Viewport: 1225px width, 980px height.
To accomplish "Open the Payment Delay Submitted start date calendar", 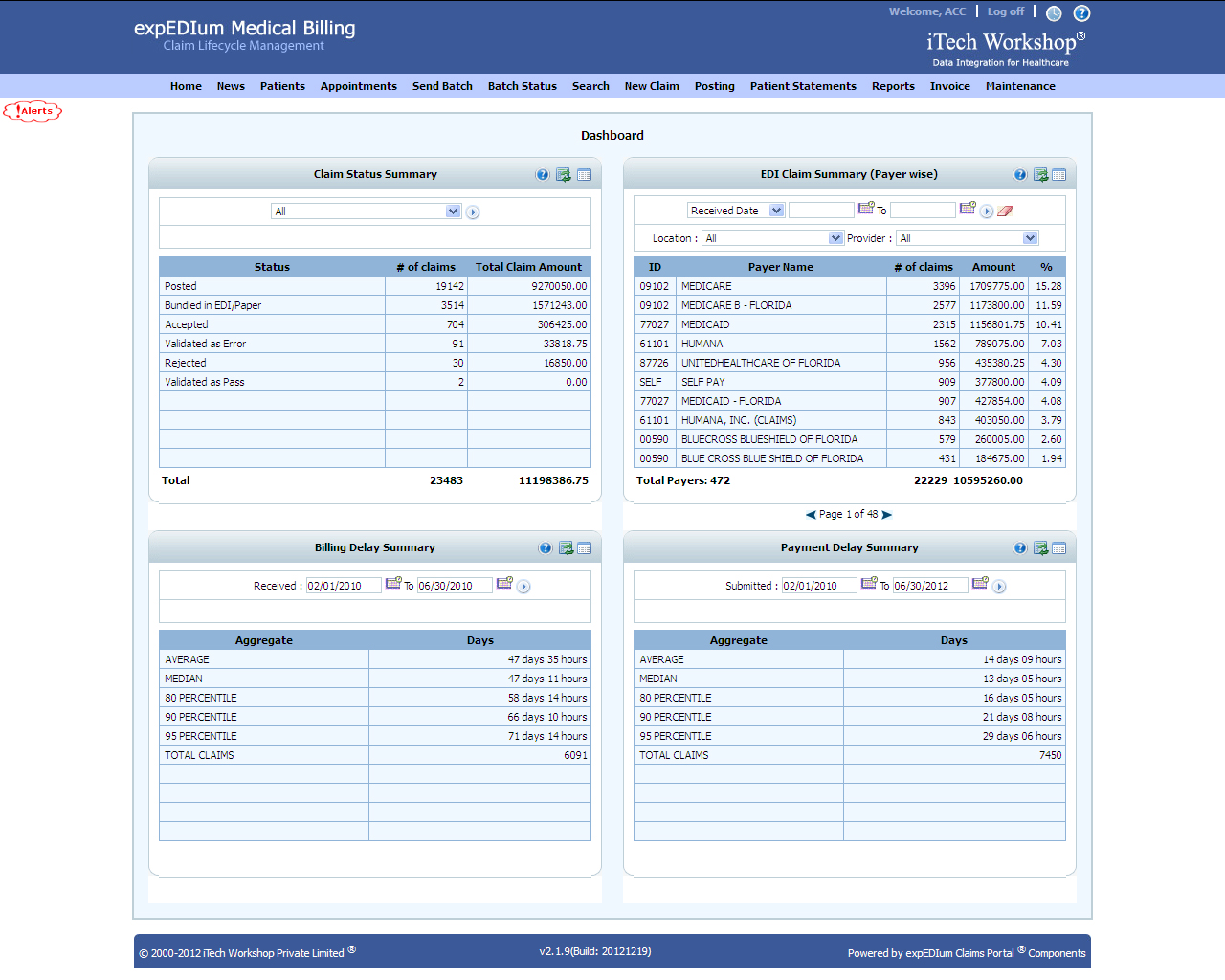I will [869, 583].
